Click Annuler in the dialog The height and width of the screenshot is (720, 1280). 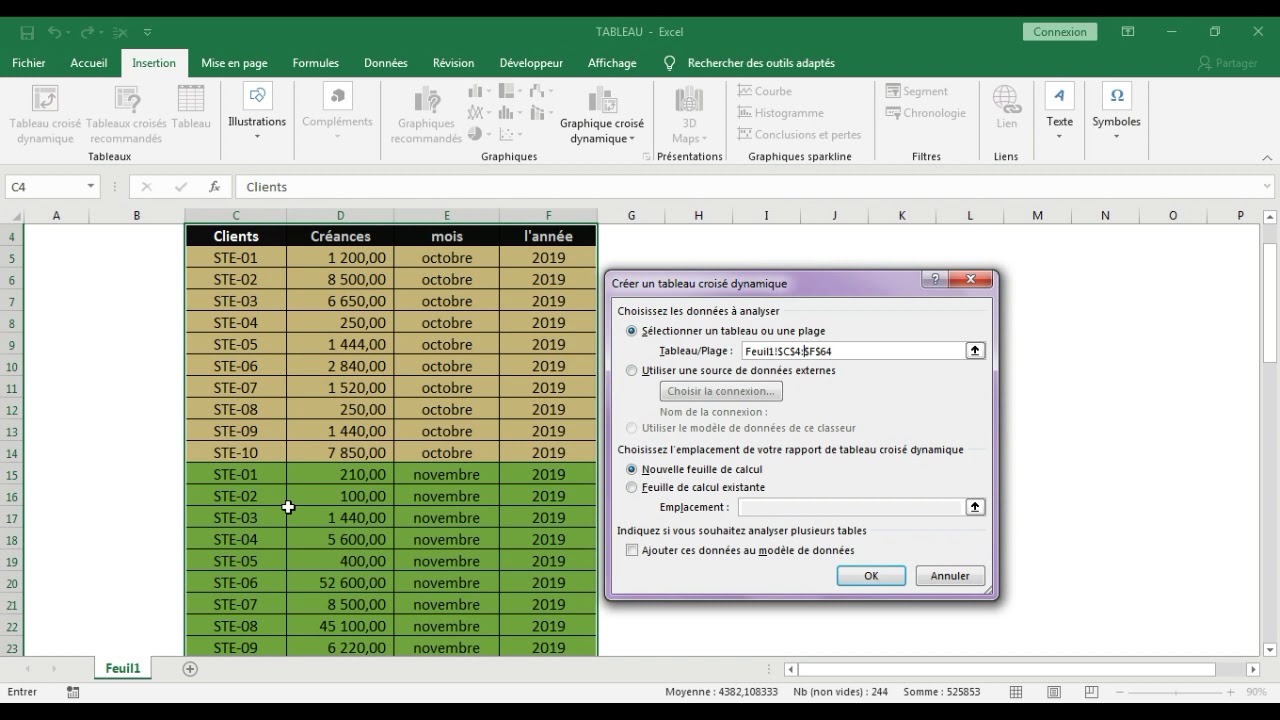click(950, 576)
